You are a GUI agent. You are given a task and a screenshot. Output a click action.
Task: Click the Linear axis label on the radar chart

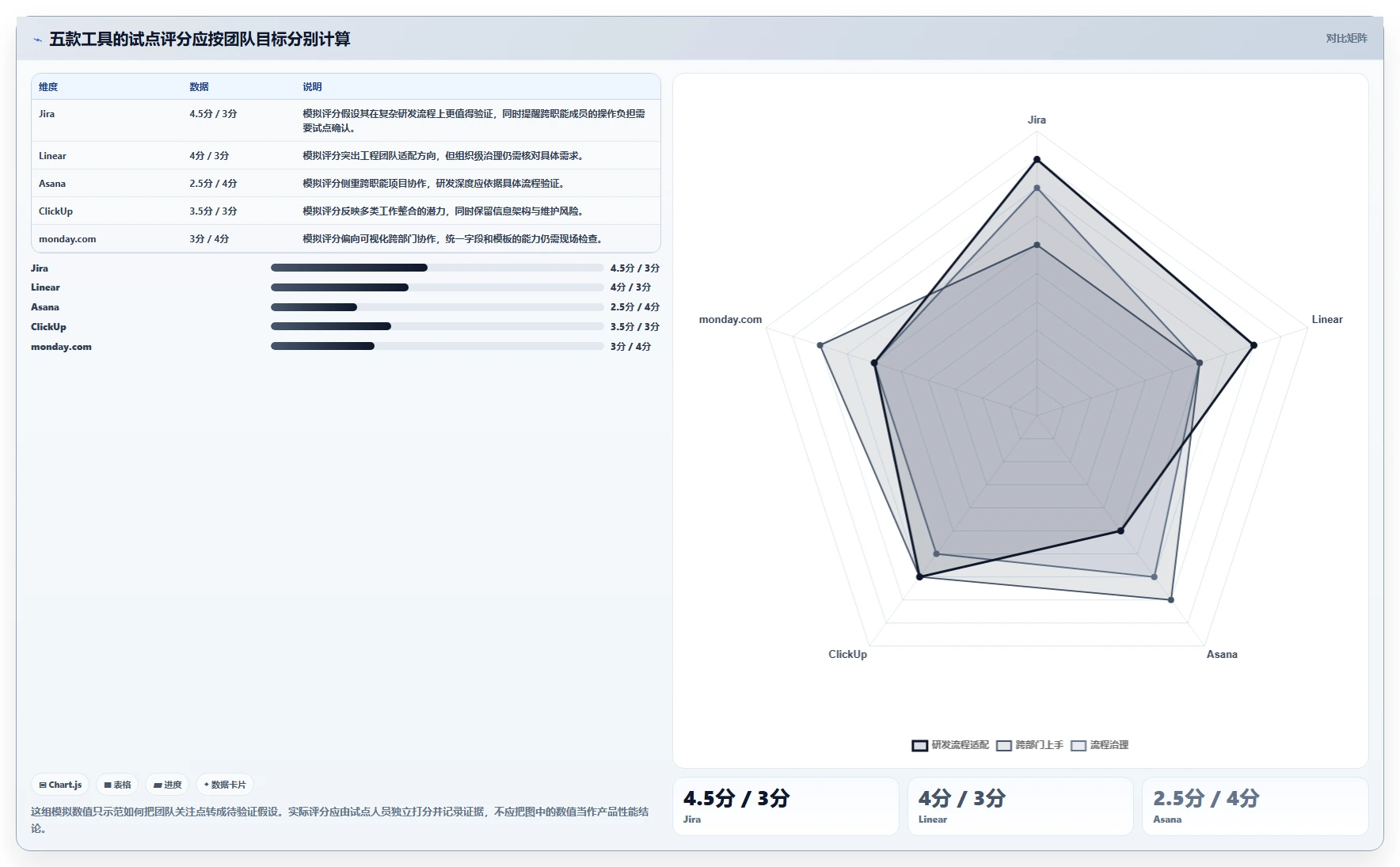pyautogui.click(x=1326, y=320)
